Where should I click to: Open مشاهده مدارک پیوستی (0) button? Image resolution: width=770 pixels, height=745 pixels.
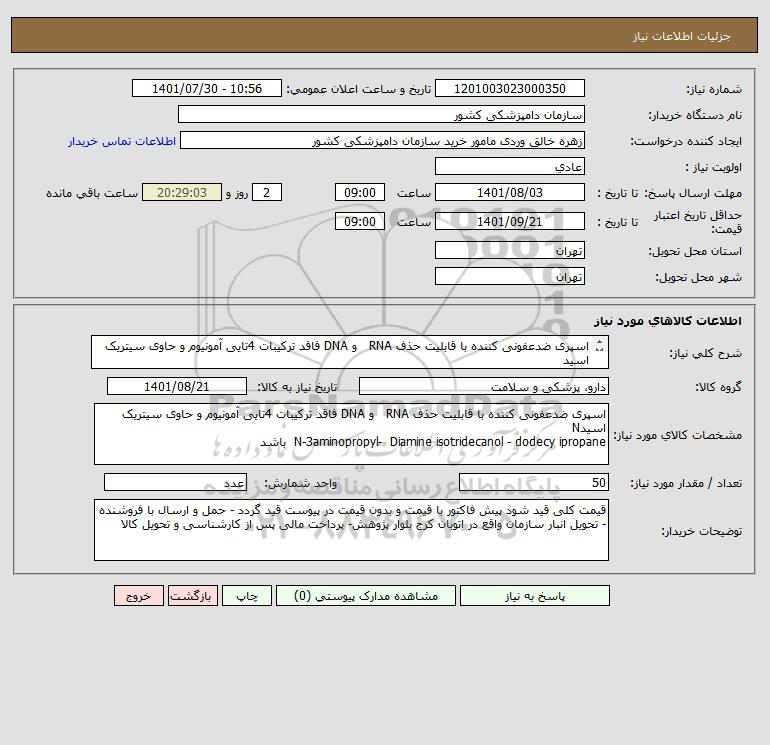(366, 596)
